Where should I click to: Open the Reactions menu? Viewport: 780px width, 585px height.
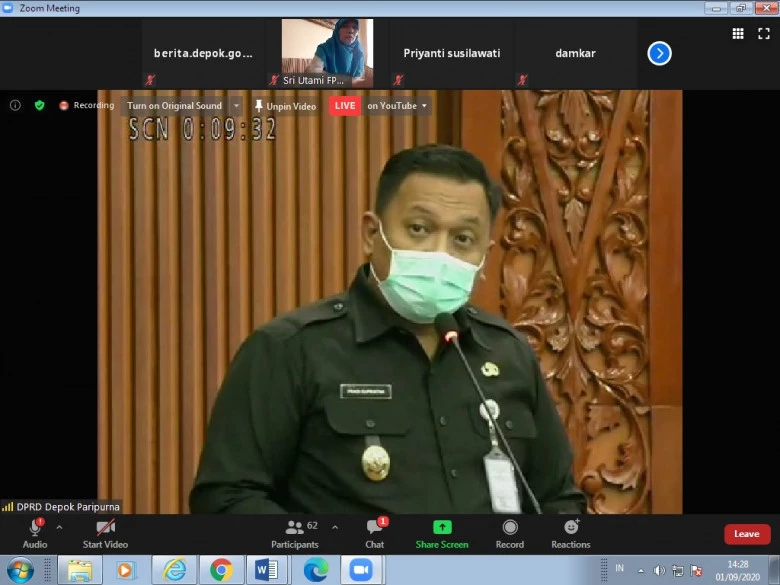(571, 533)
